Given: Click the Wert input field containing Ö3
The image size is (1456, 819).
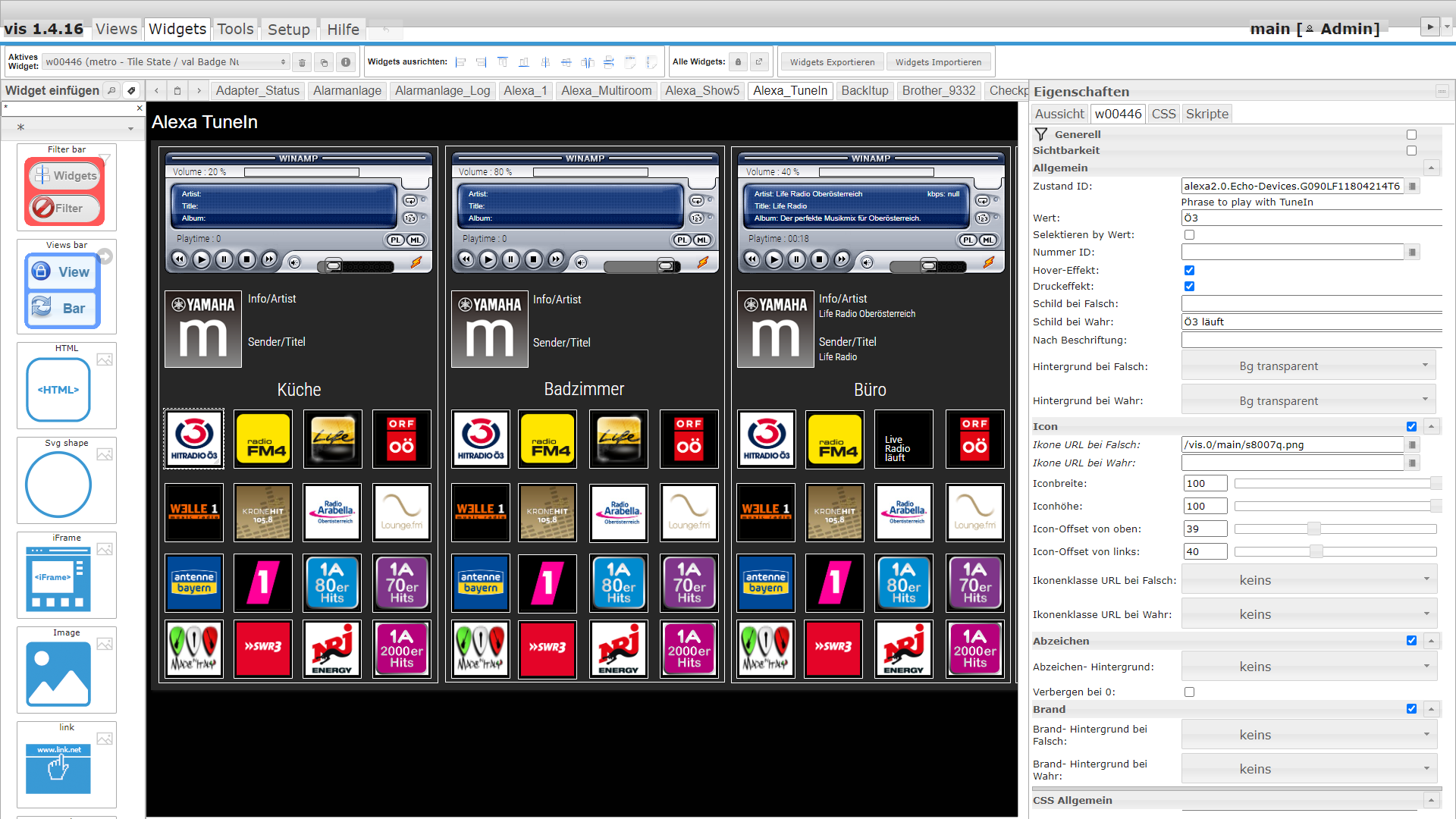Looking at the screenshot, I should pyautogui.click(x=1312, y=218).
